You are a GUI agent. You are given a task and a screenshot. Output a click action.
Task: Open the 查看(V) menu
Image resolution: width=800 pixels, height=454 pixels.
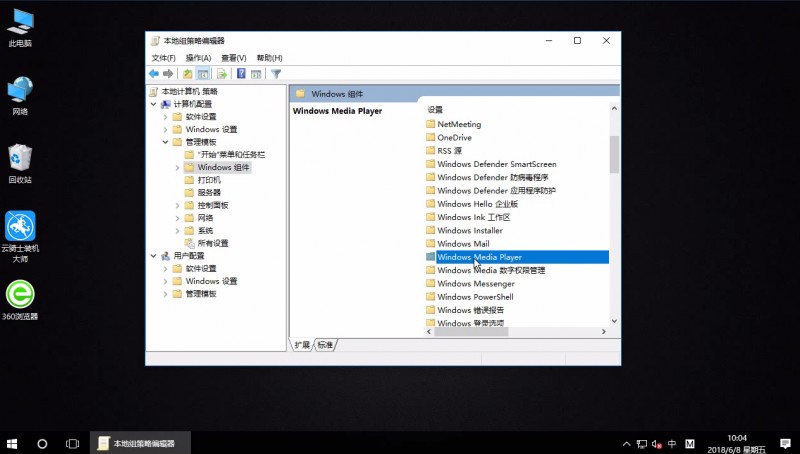tap(234, 58)
